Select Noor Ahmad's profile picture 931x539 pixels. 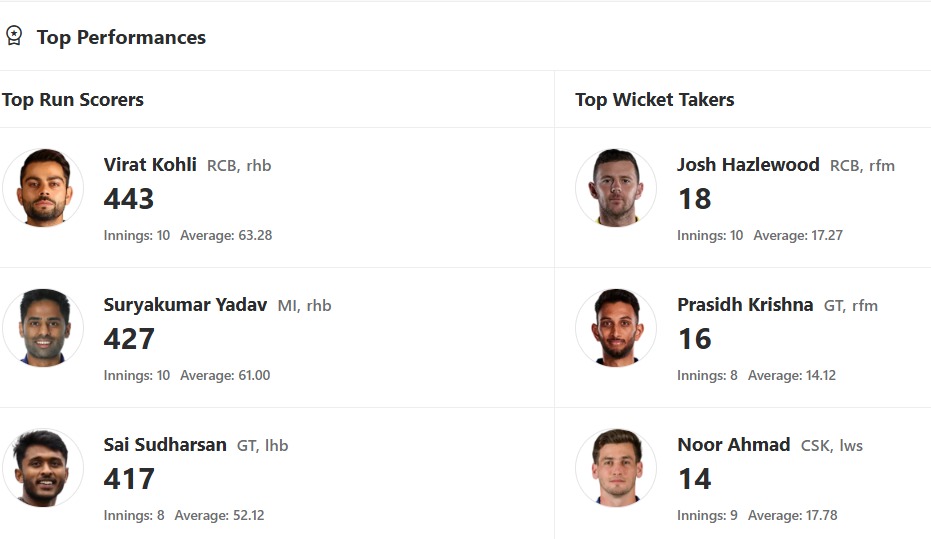point(616,468)
